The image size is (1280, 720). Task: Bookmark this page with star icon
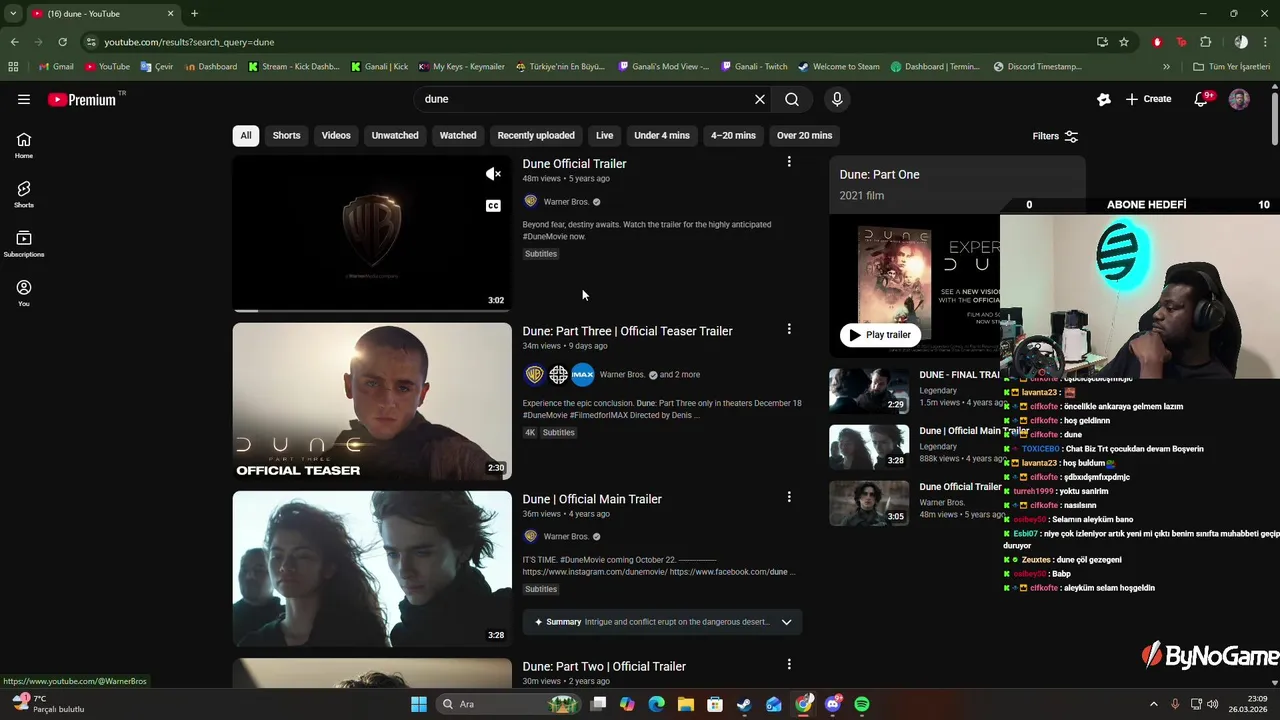1124,42
